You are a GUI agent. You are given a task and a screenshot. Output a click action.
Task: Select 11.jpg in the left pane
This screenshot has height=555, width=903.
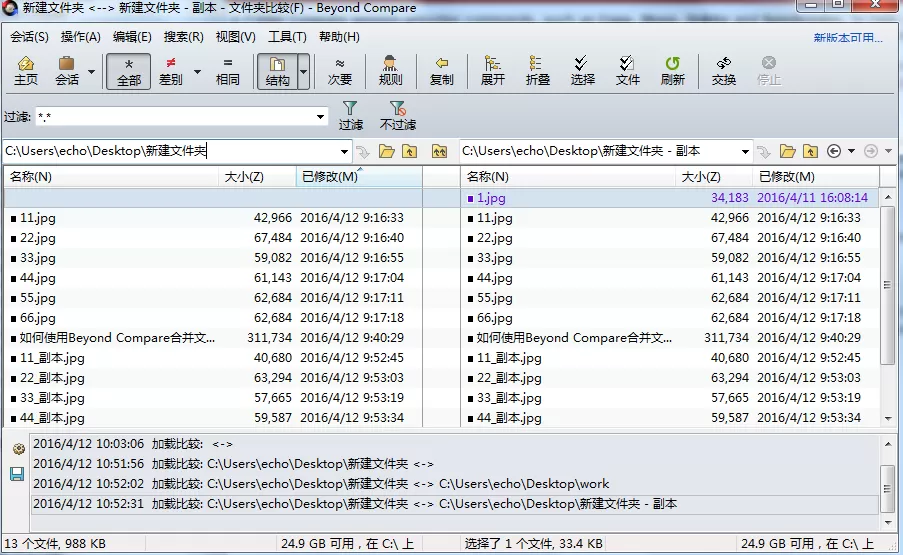[37, 218]
